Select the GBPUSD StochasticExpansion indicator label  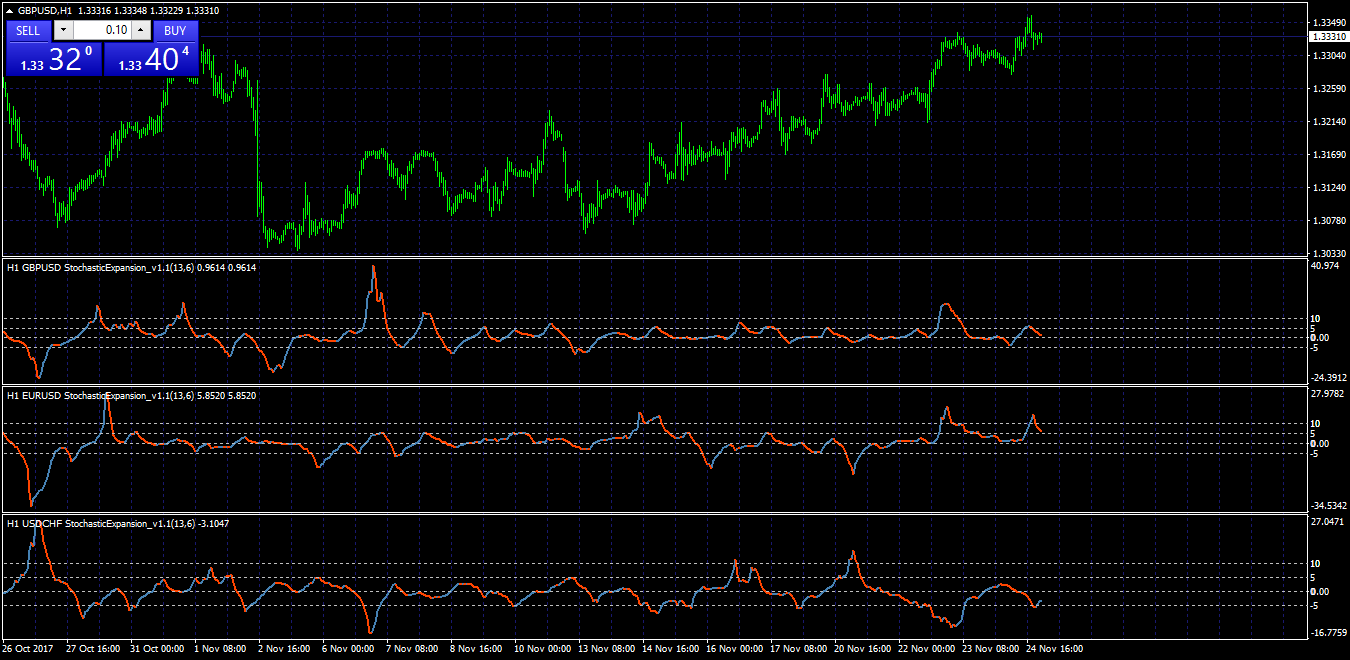130,268
